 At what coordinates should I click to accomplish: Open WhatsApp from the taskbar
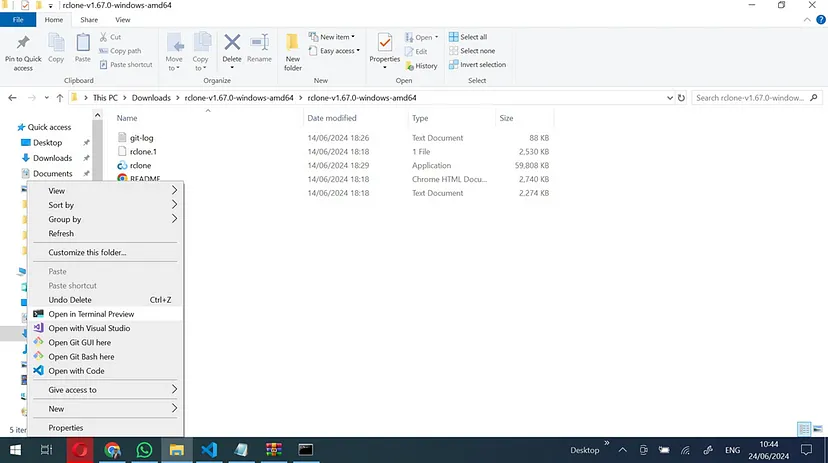(144, 450)
